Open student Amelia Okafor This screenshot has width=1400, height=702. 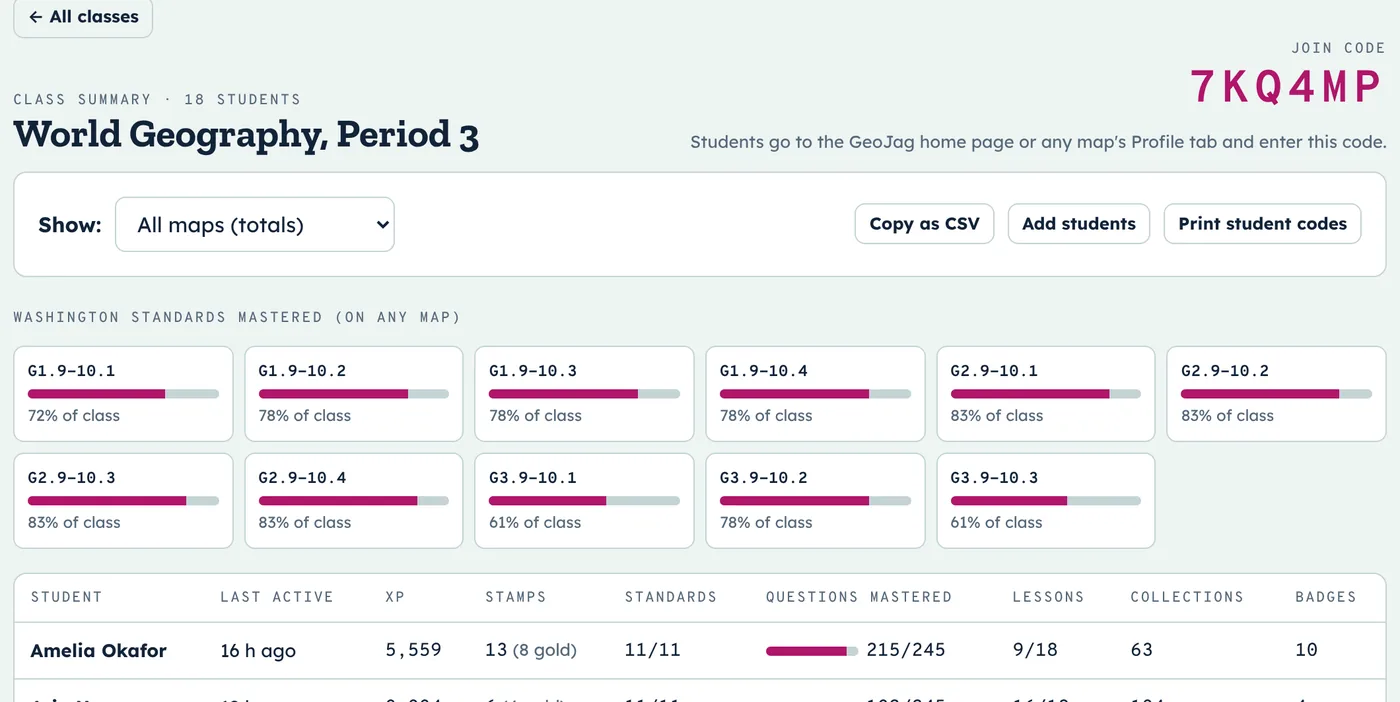click(98, 650)
